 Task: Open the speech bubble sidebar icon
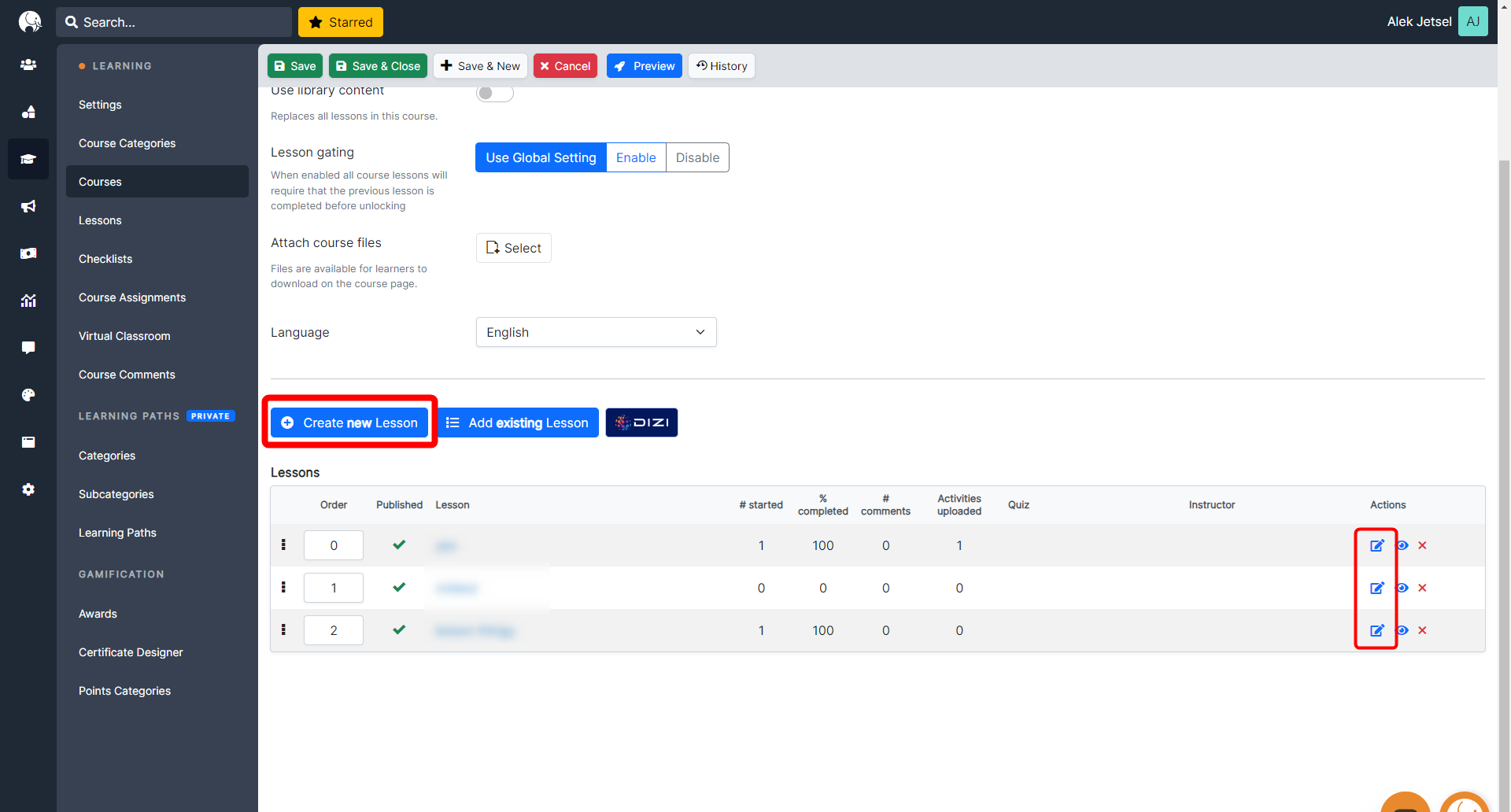tap(28, 348)
